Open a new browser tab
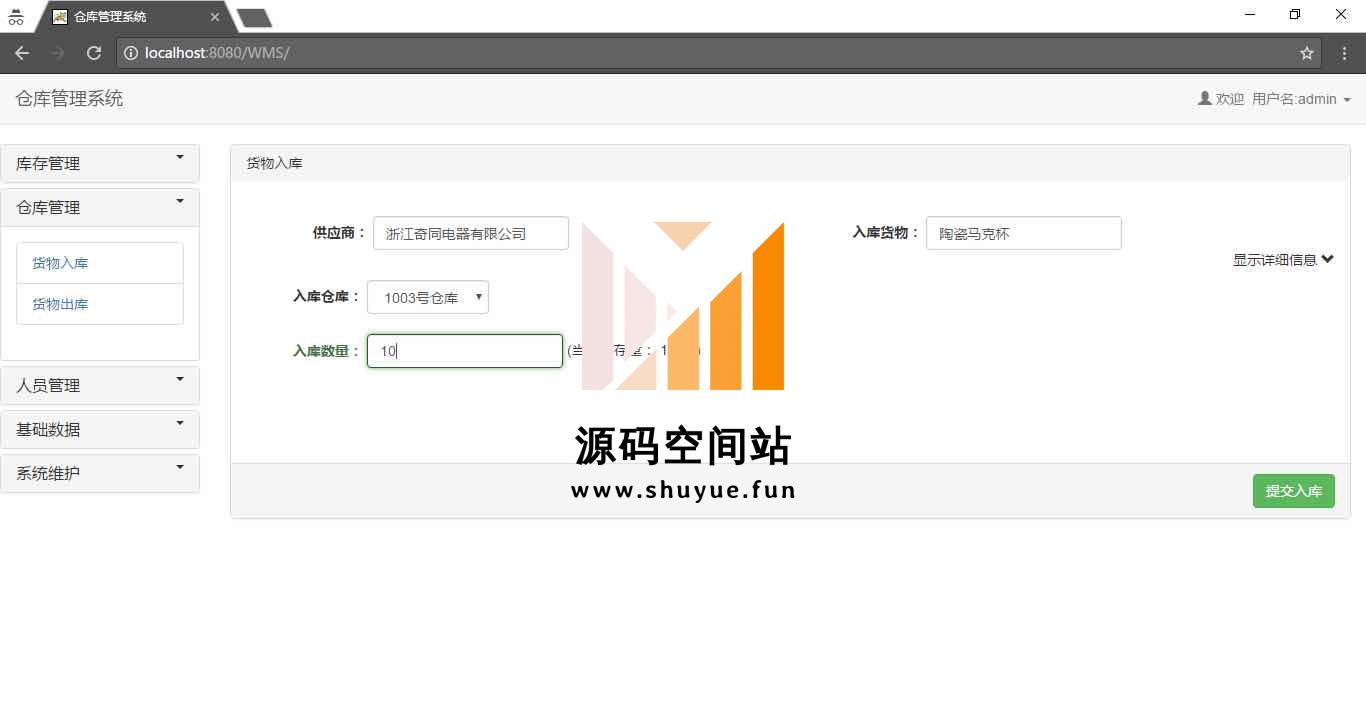Viewport: 1366px width, 727px height. 254,17
